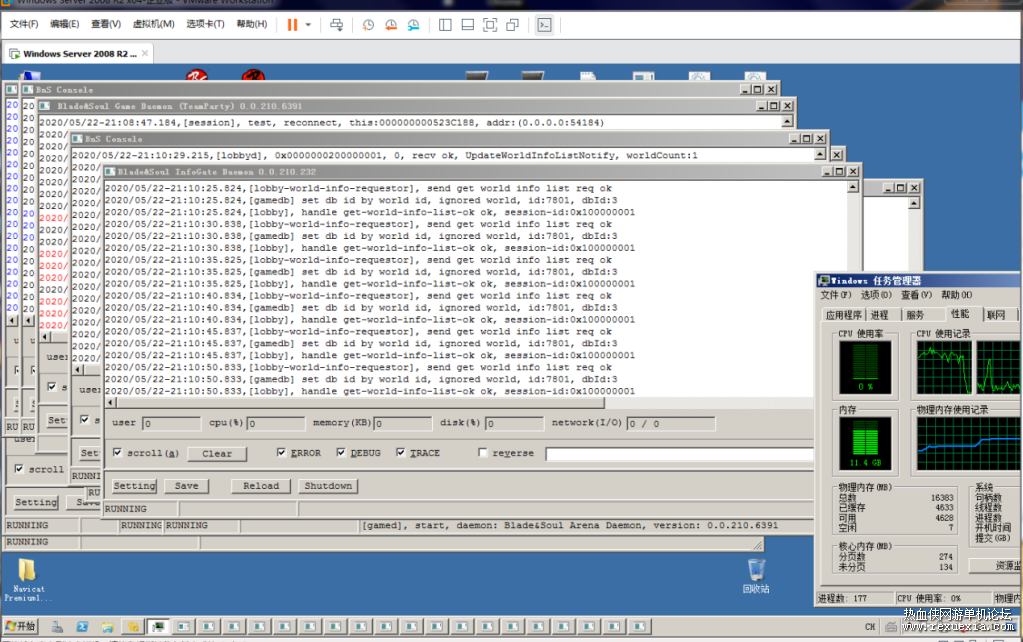Toggle scroll checkbox in rear BnS Console
Viewport: 1023px width, 642px height.
pos(19,468)
